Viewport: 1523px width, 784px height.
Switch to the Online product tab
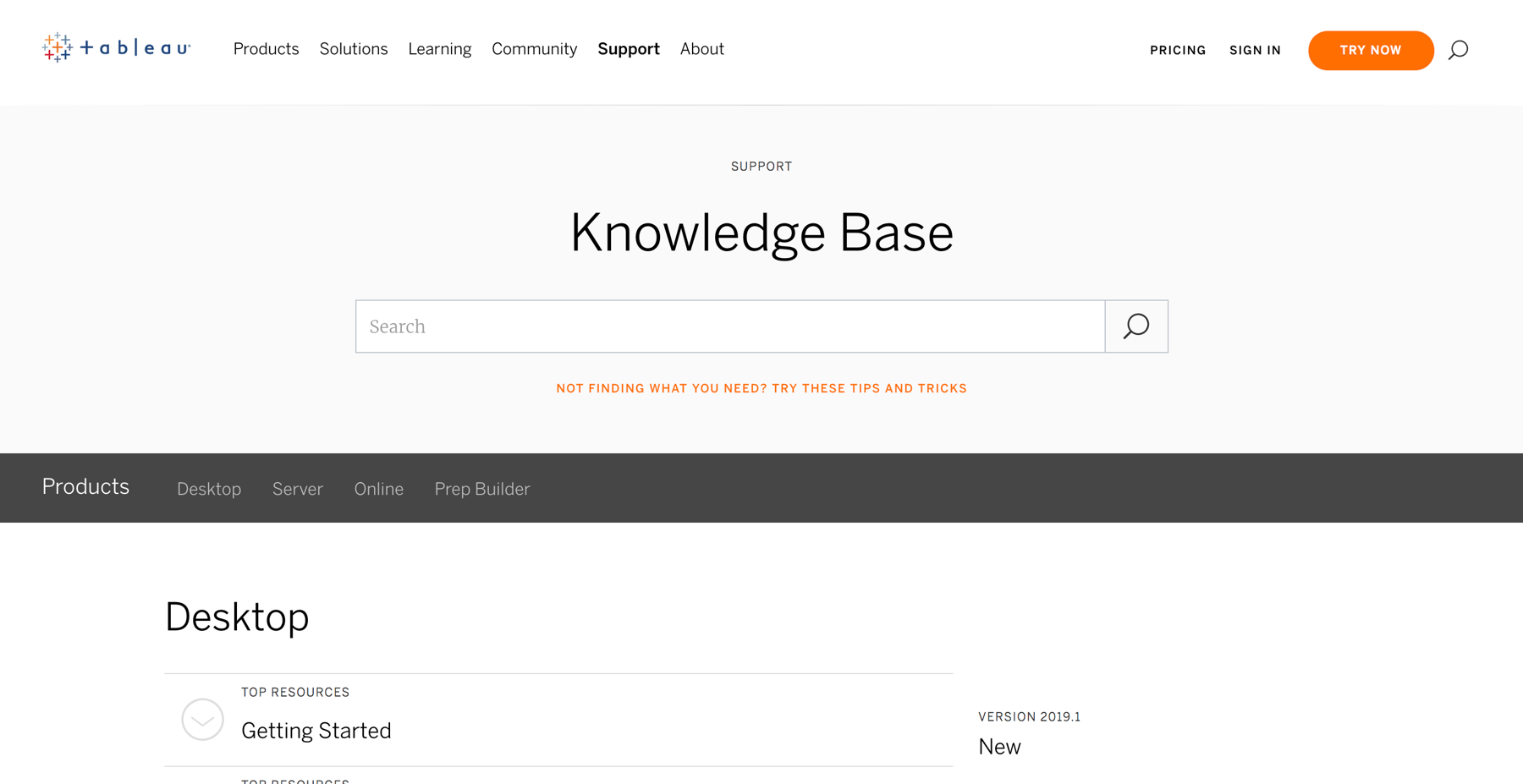[x=378, y=489]
